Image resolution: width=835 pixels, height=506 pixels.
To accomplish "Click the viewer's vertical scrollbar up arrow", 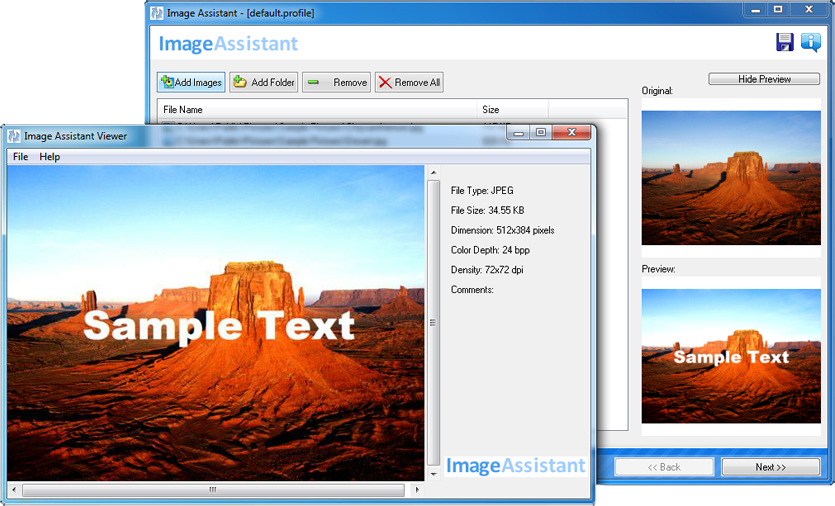I will (x=433, y=173).
